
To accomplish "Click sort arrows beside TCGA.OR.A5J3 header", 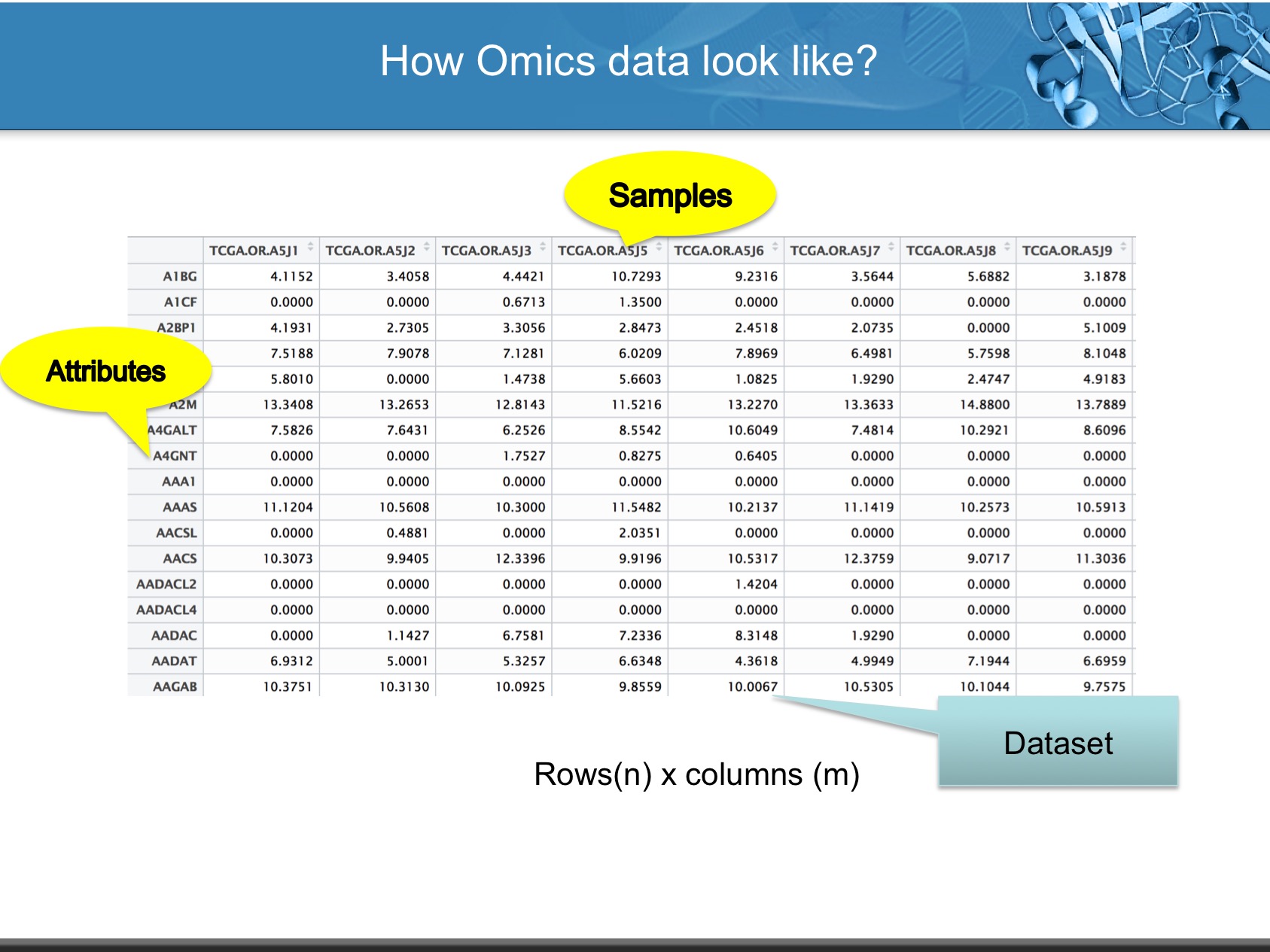I will pos(543,248).
